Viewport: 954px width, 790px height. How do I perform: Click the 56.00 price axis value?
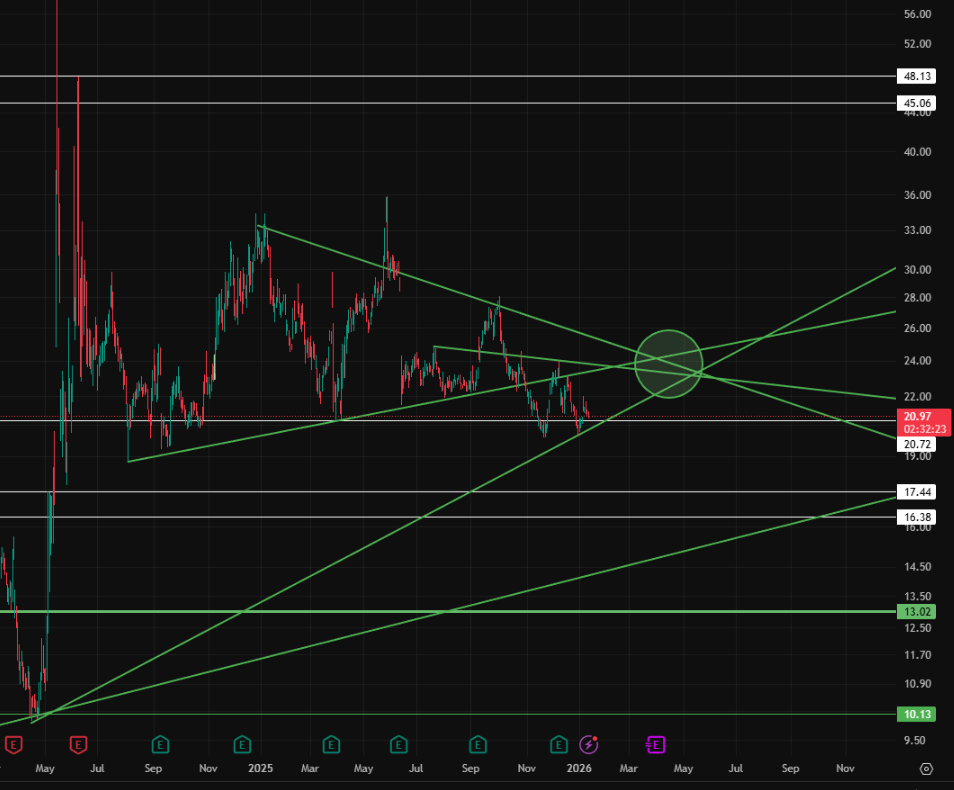tap(917, 14)
